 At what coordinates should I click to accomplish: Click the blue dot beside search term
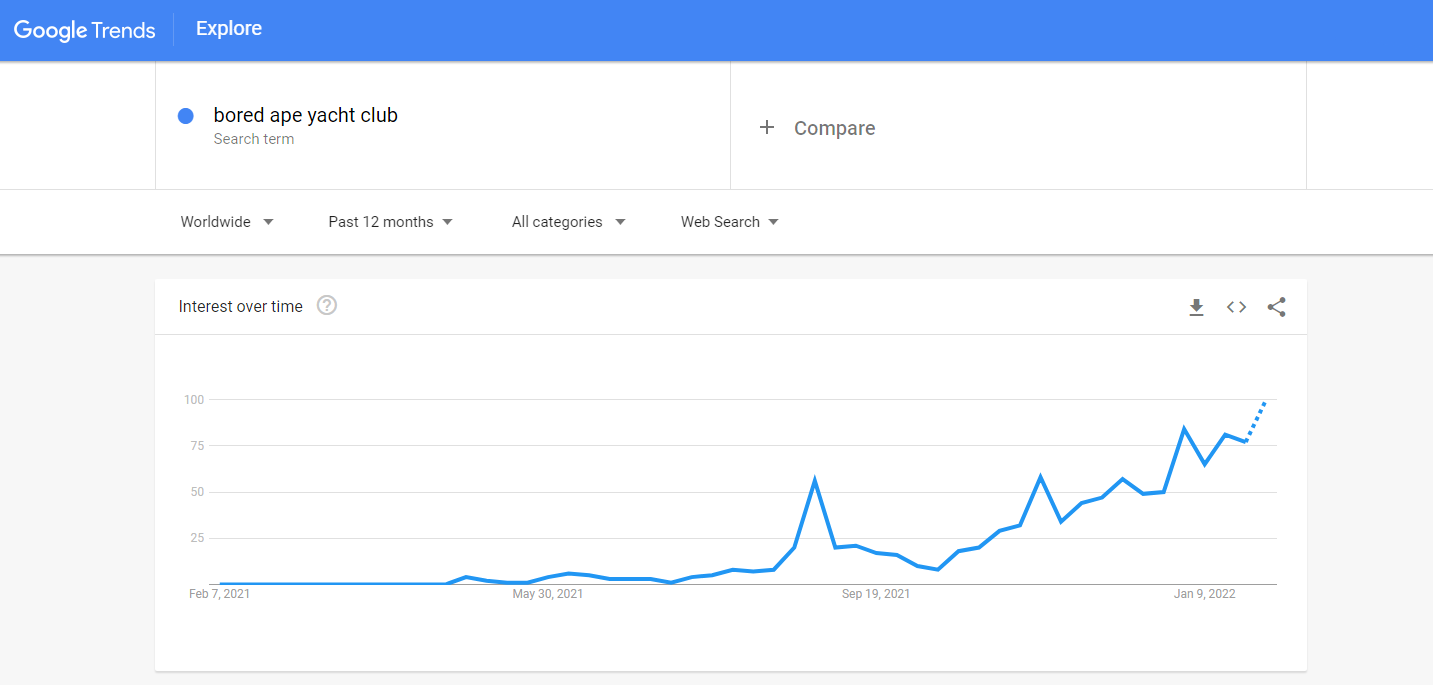(x=185, y=116)
